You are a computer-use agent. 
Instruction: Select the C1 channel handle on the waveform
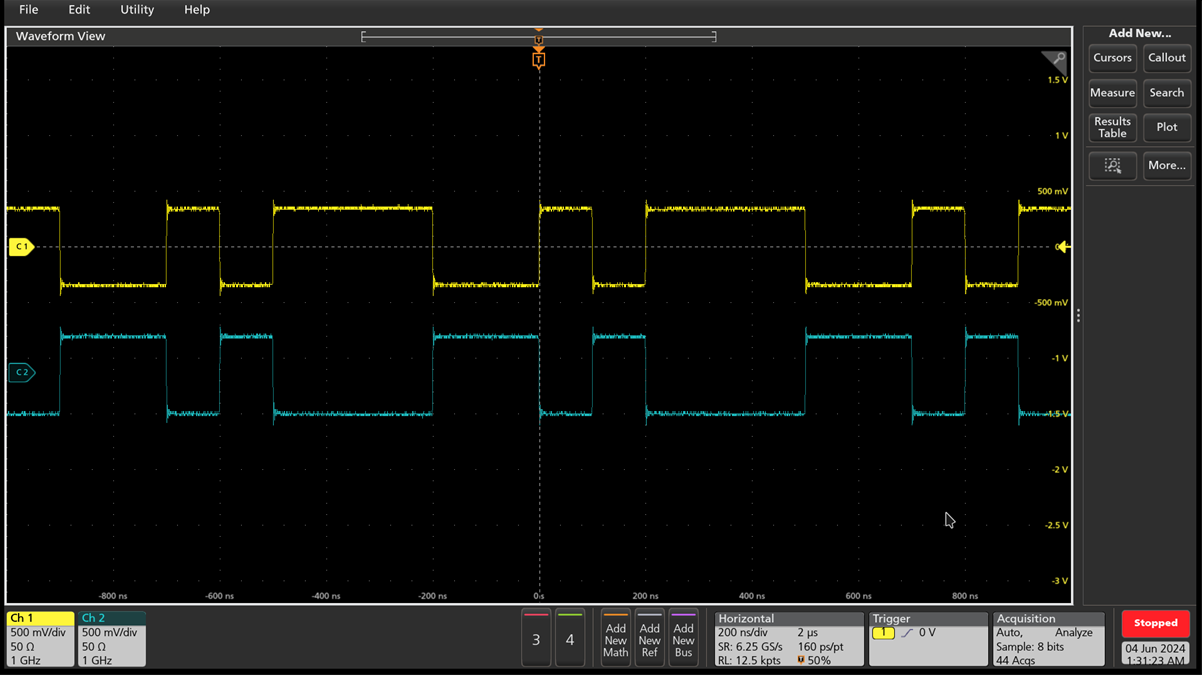click(21, 246)
